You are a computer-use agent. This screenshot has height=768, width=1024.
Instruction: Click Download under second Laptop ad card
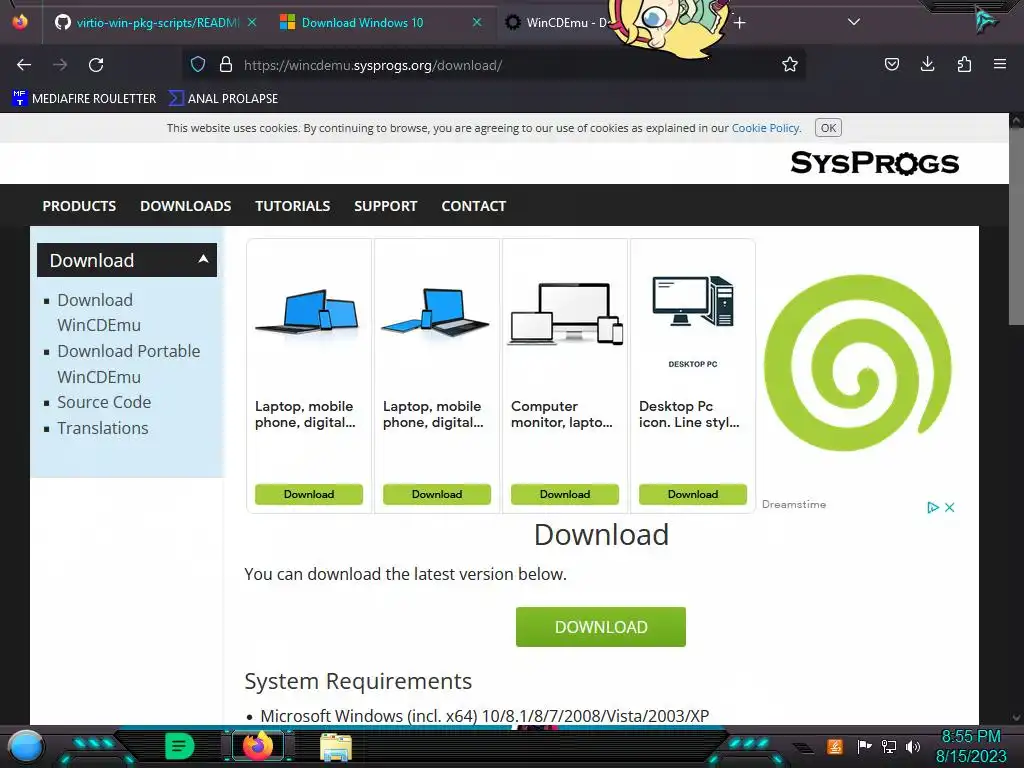pyautogui.click(x=437, y=494)
